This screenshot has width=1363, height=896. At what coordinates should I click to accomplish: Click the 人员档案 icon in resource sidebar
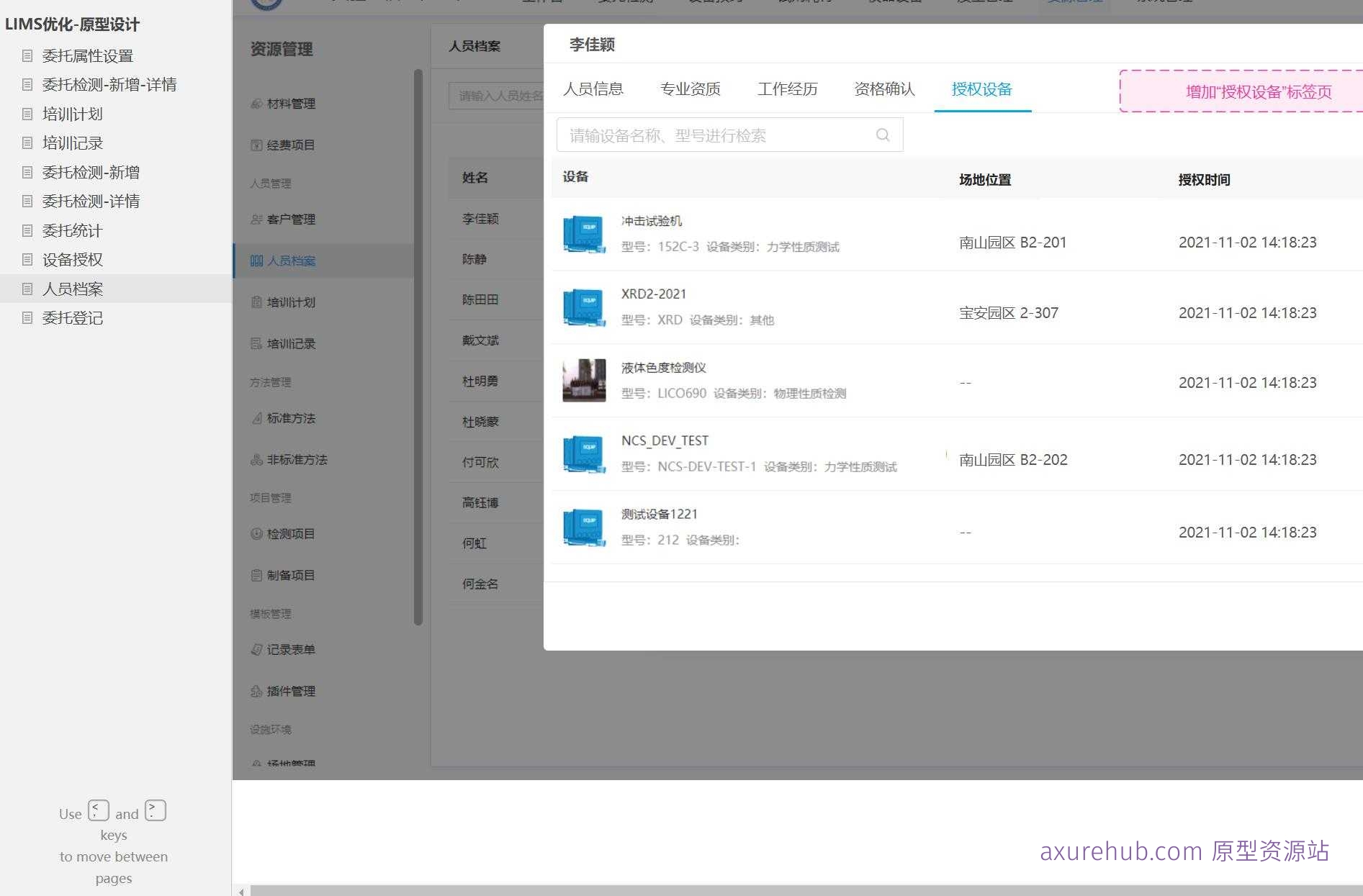click(256, 261)
